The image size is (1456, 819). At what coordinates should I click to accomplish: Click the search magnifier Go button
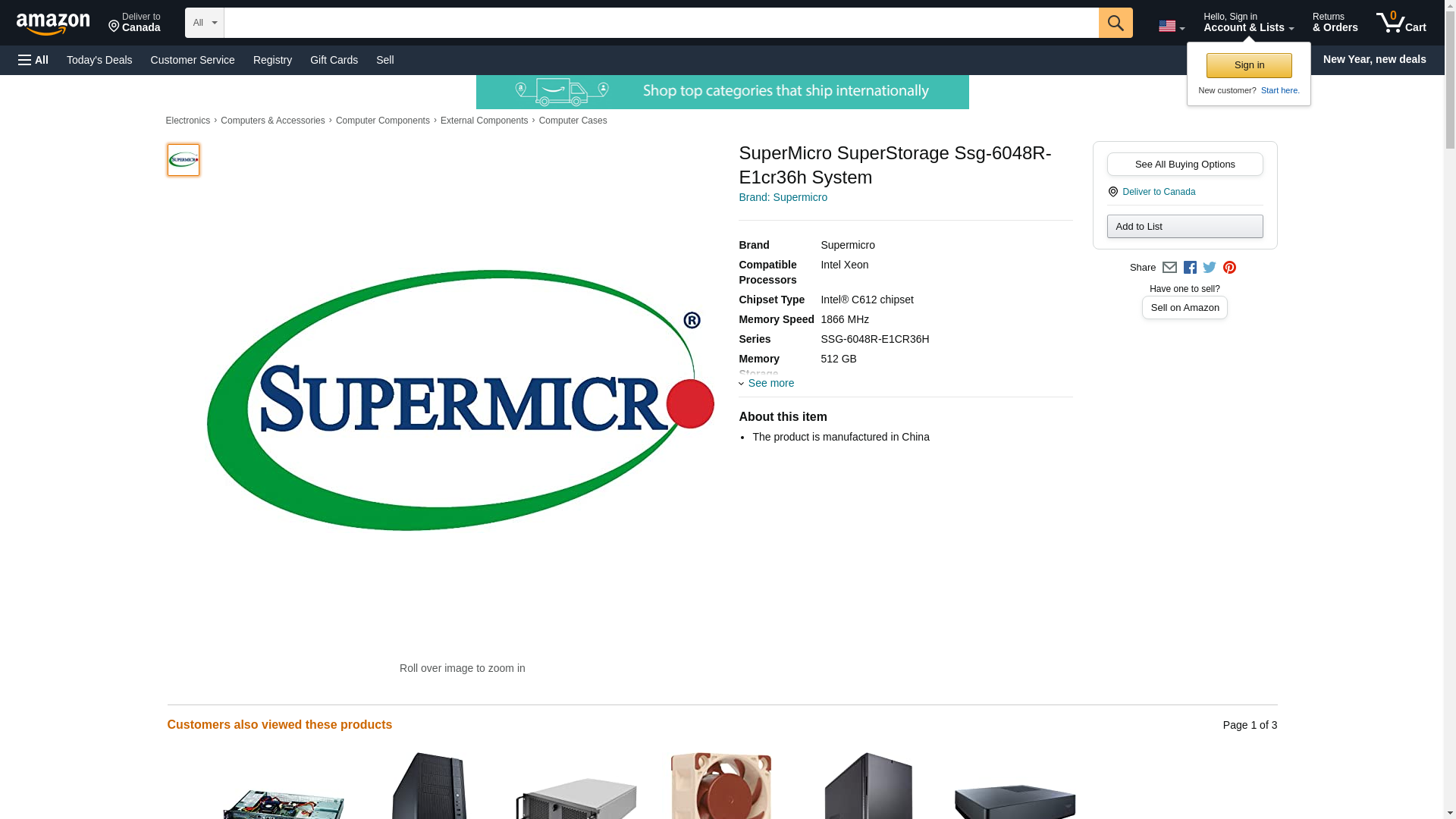[x=1115, y=23]
